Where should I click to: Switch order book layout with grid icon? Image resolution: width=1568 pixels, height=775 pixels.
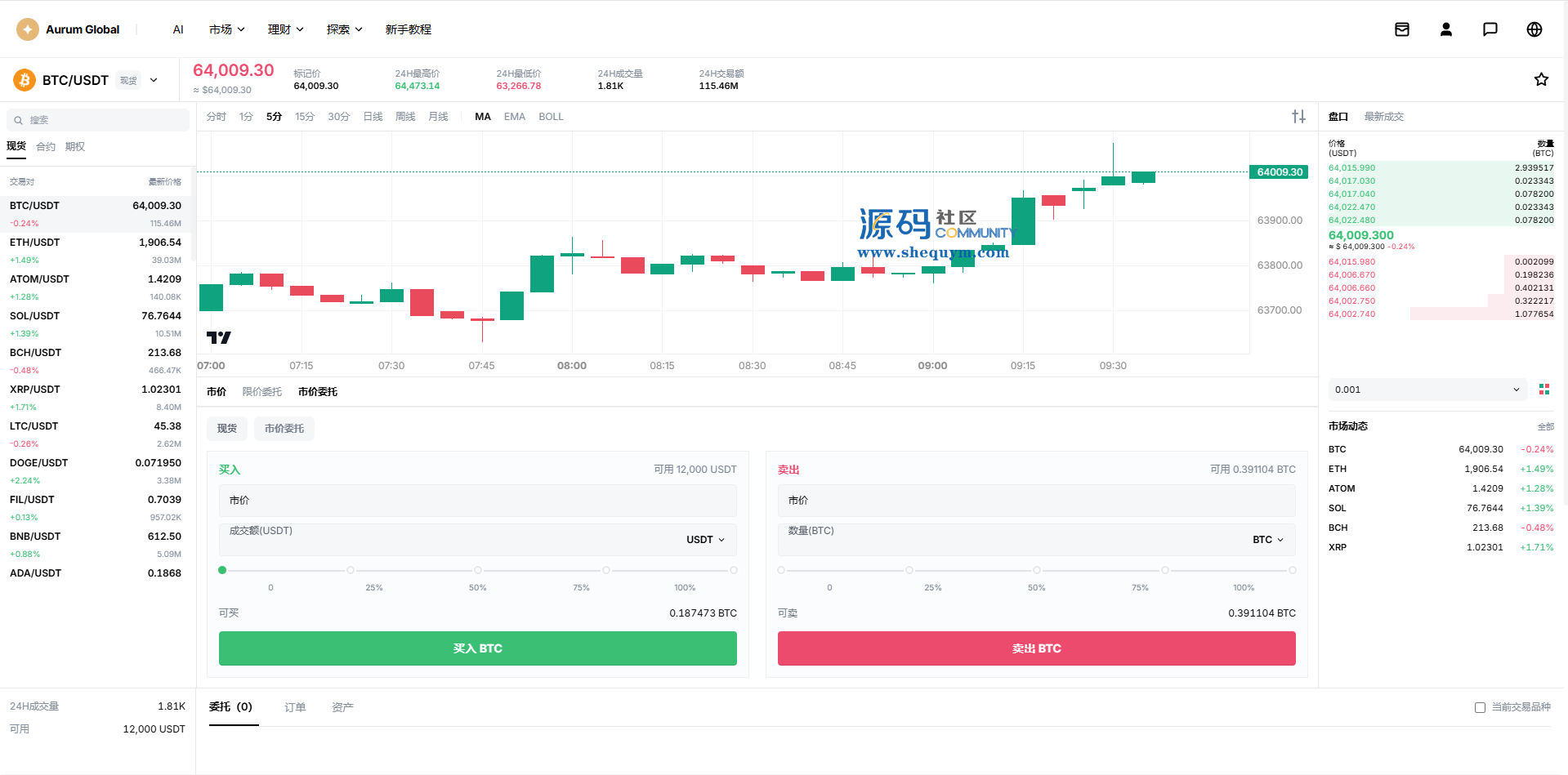[1544, 390]
